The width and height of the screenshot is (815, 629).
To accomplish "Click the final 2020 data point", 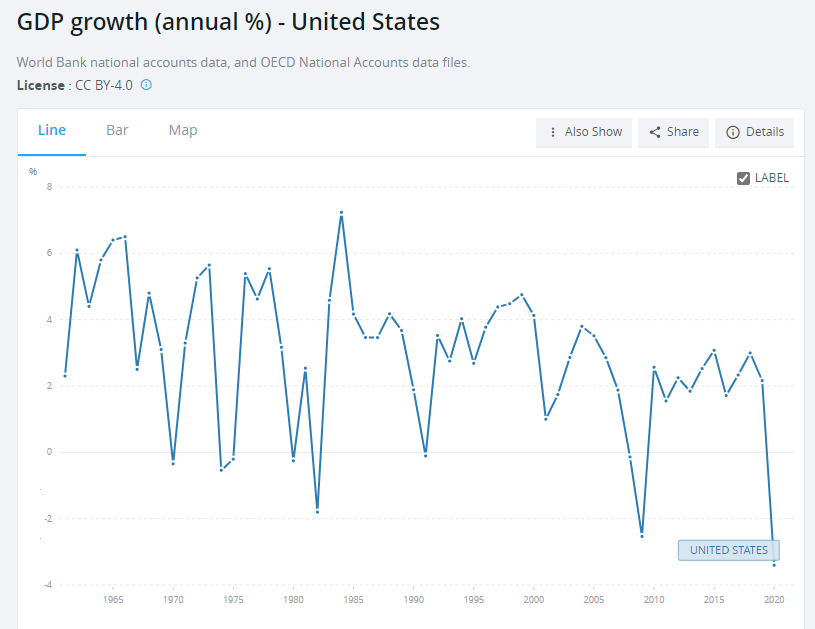I will 774,565.
